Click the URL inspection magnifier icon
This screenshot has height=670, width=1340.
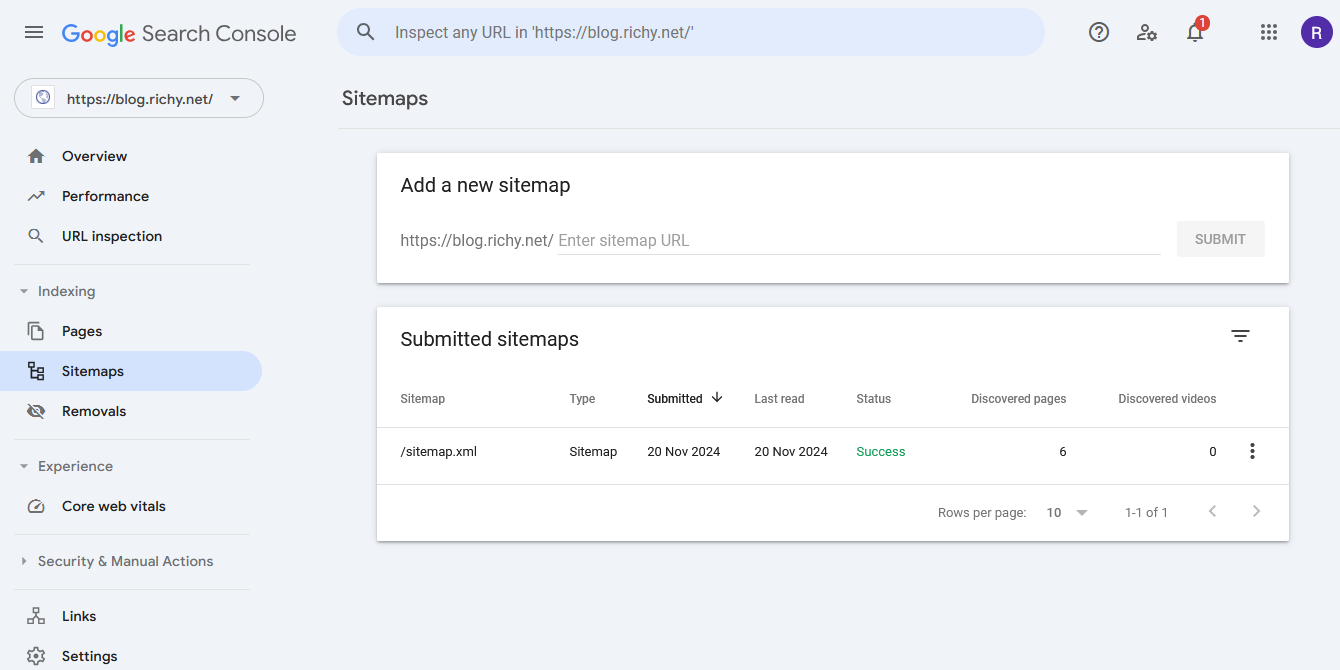point(36,236)
